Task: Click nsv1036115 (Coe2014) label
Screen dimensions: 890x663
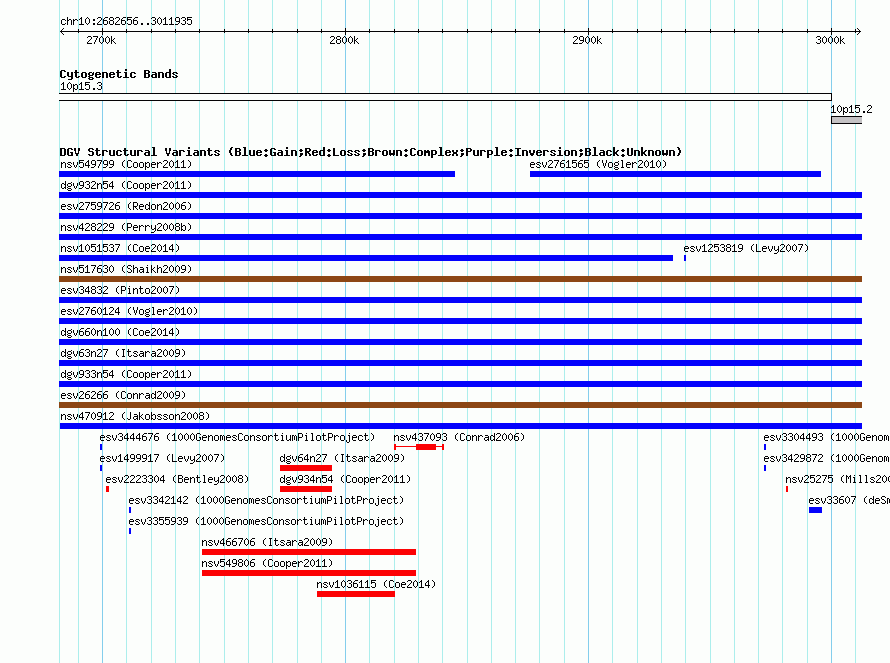Action: [x=376, y=584]
